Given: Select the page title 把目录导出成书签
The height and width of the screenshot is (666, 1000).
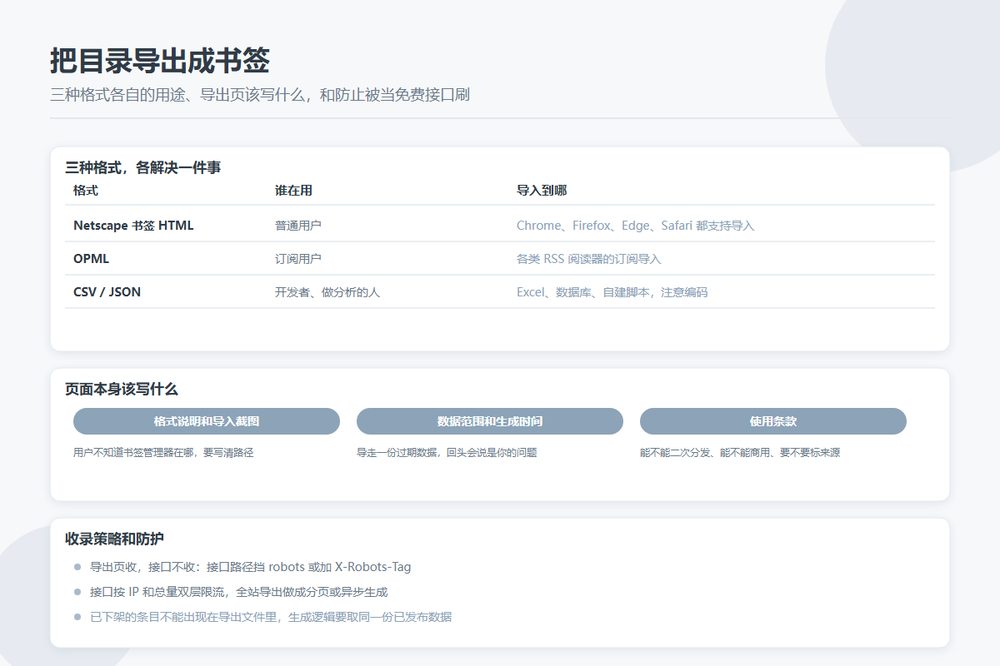Looking at the screenshot, I should 160,61.
